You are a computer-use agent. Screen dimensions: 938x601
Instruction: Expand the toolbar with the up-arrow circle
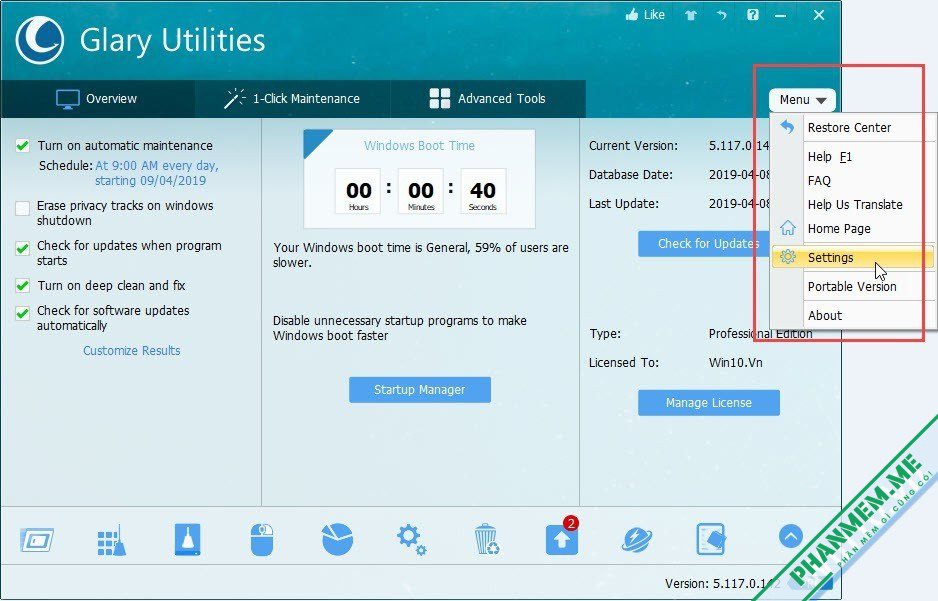point(791,536)
